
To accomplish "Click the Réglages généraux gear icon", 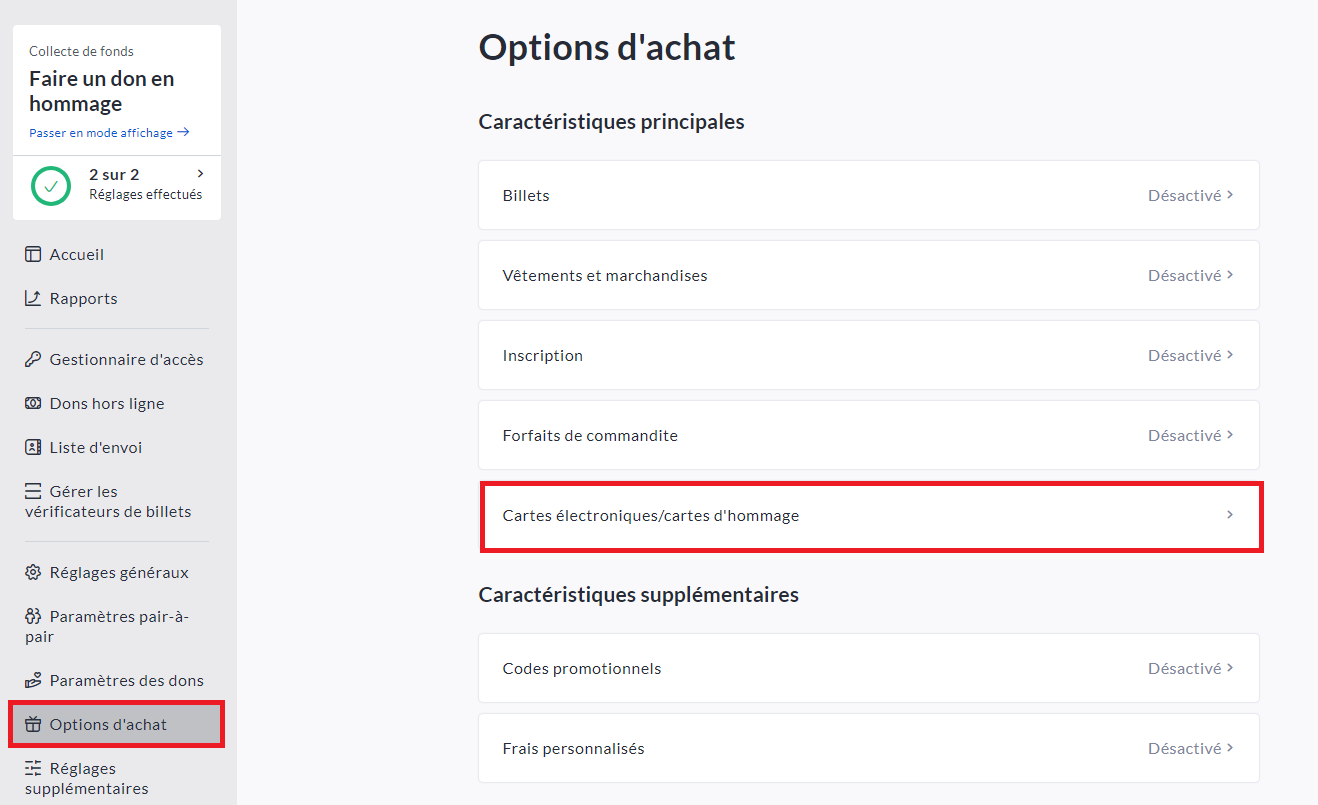I will [33, 573].
